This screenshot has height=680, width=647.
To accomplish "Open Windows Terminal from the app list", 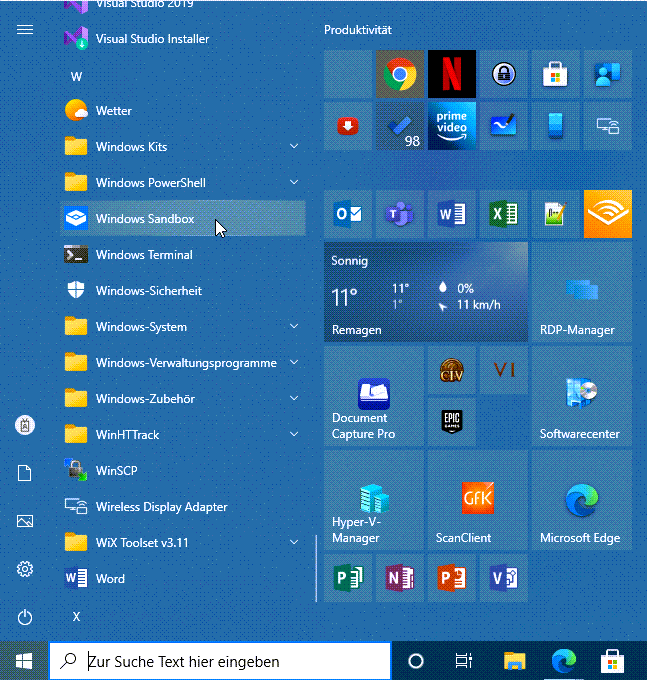I will 183,255.
